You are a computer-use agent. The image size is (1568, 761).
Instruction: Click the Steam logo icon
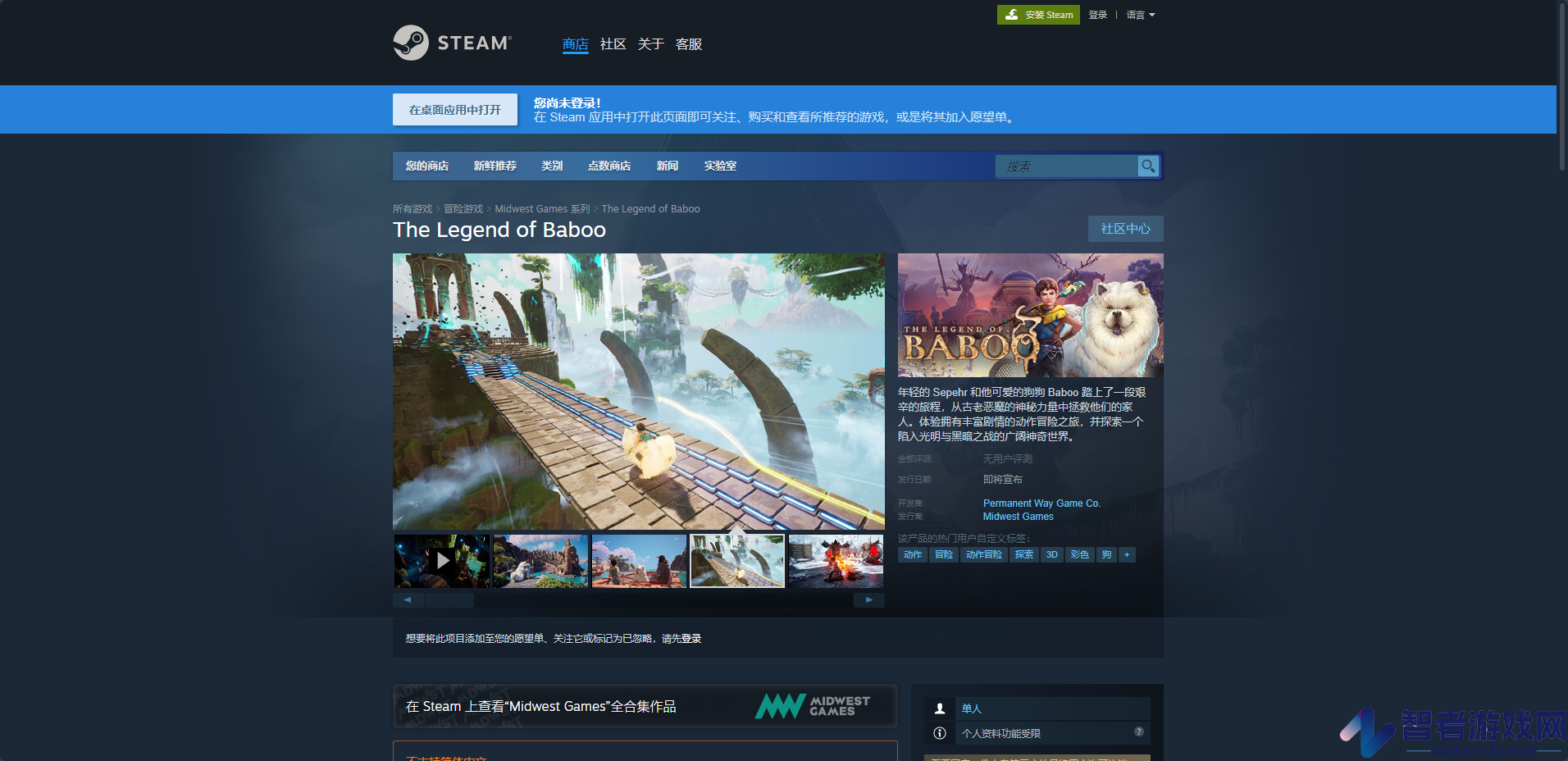(410, 43)
